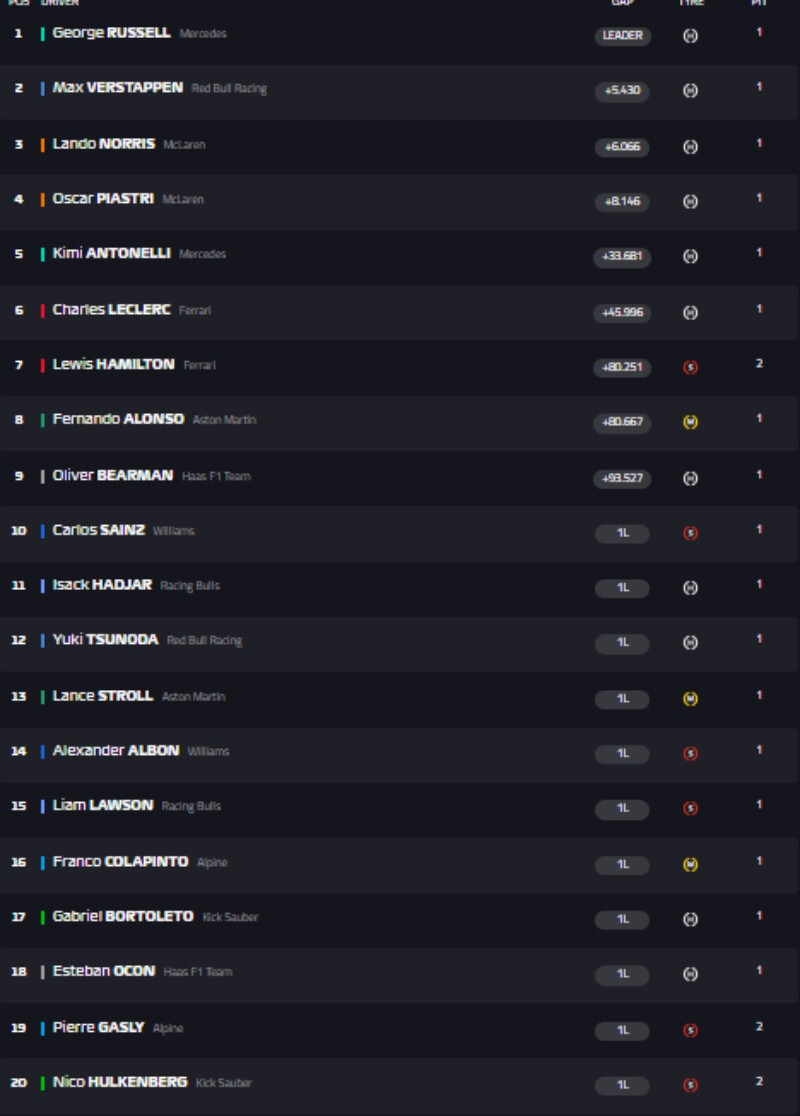Select Gasly's red soft tyre icon
Screen dimensions: 800x1116
[x=690, y=1030]
